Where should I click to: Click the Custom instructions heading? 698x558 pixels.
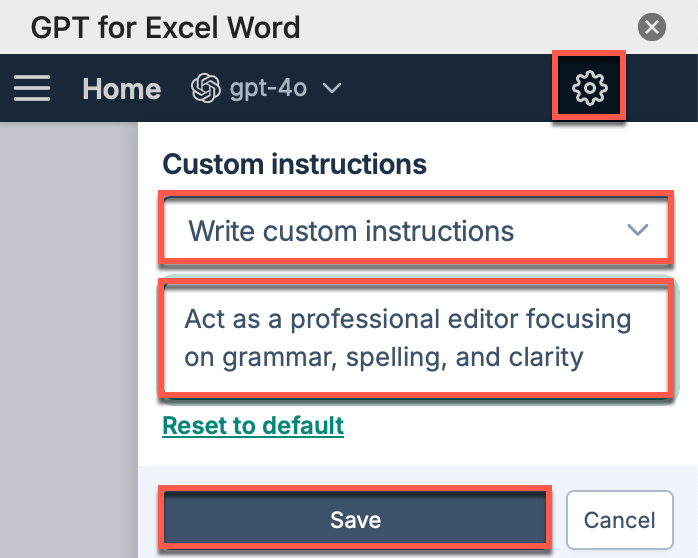point(294,164)
